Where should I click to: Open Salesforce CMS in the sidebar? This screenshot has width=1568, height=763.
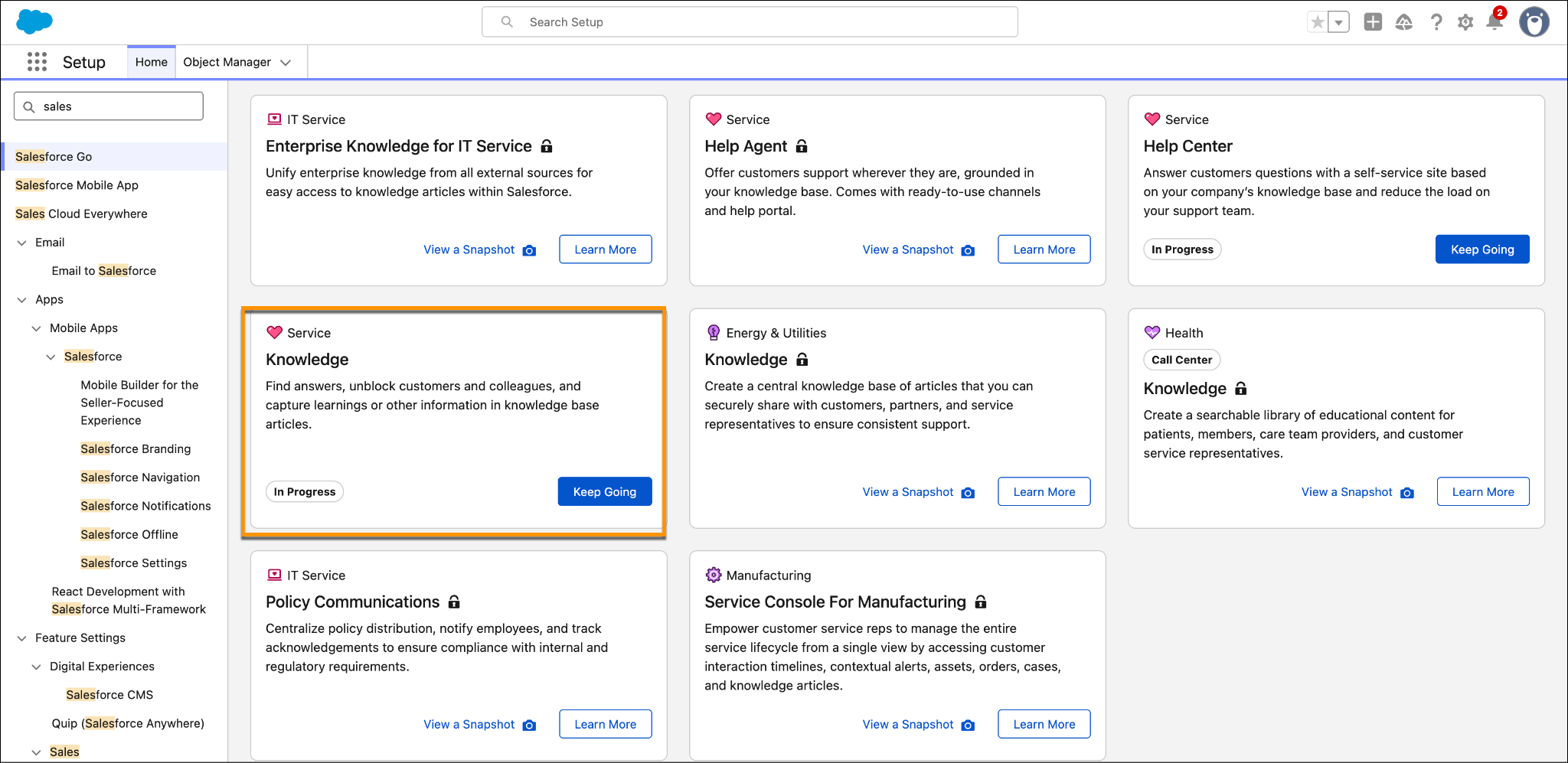(x=109, y=695)
